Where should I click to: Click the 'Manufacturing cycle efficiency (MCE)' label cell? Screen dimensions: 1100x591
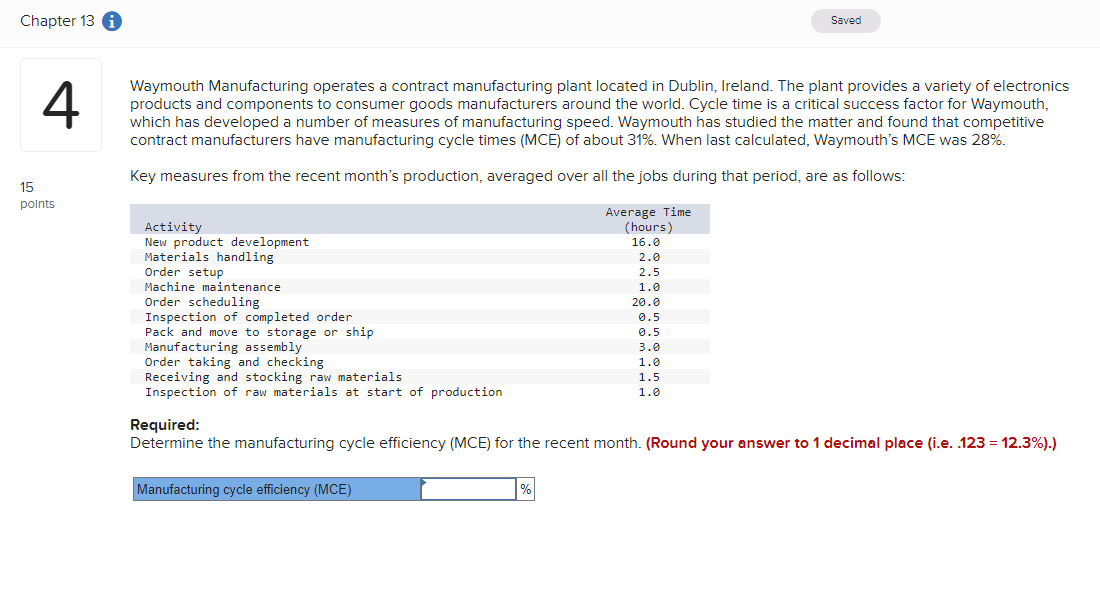277,489
